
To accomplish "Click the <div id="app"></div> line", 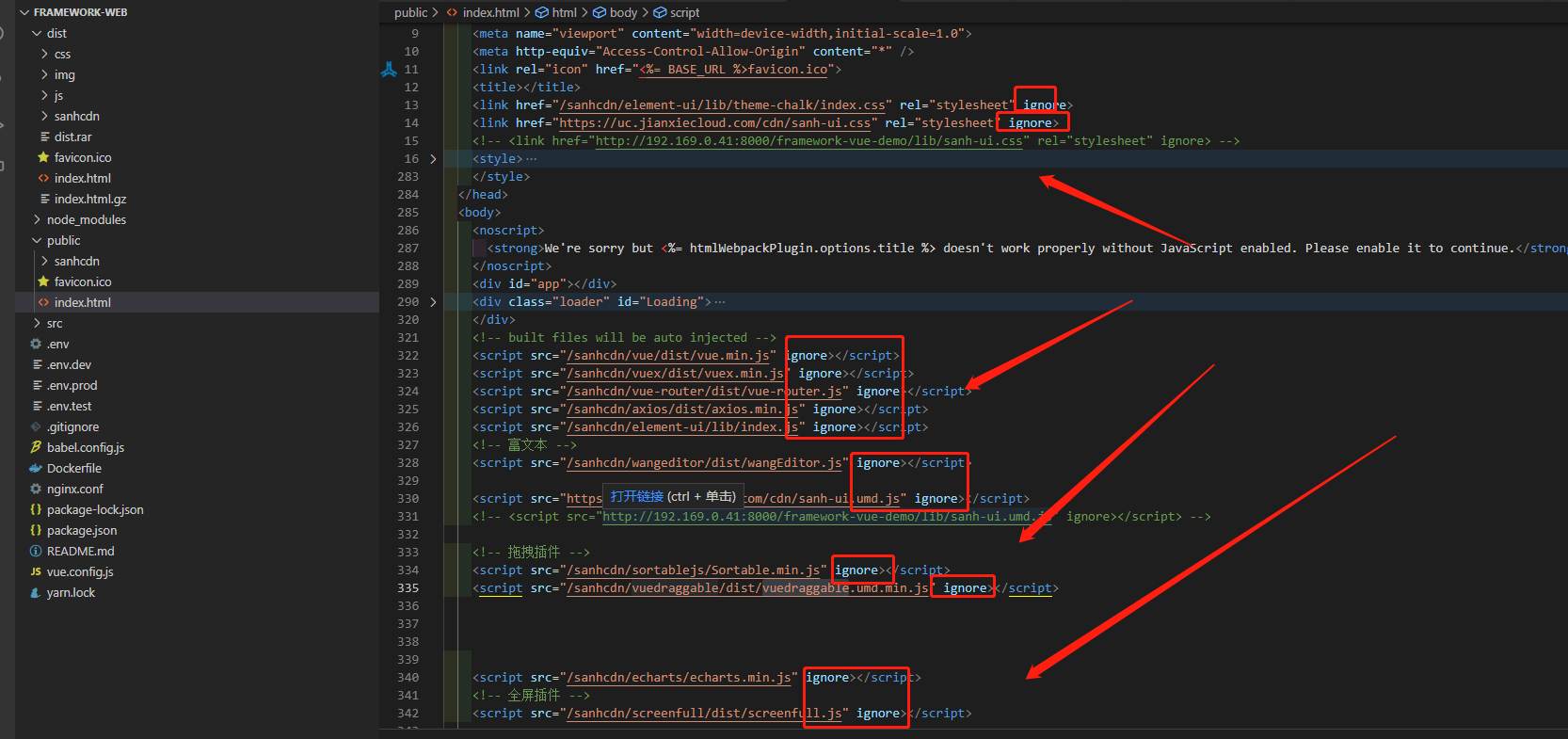I will click(545, 284).
